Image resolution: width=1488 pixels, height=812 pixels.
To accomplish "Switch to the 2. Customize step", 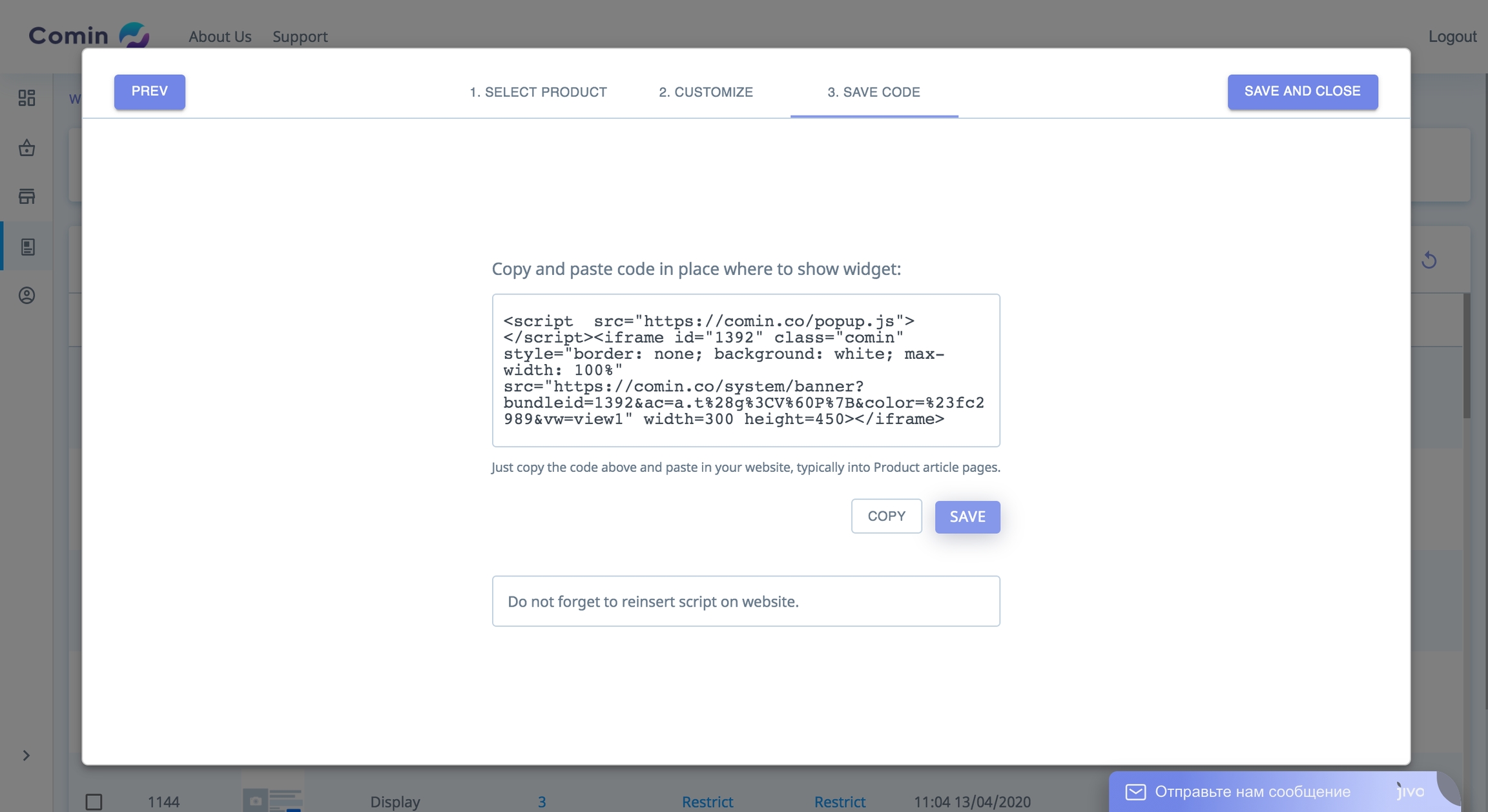I will tap(706, 92).
